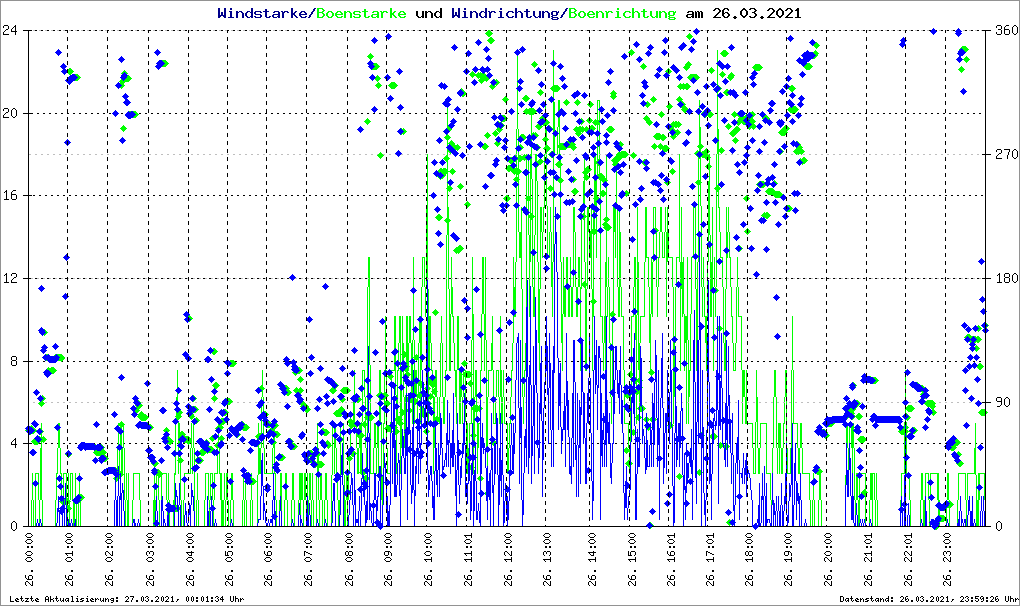This screenshot has height=606, width=1020.
Task: Click the '26. 15:00' time label
Action: point(631,560)
